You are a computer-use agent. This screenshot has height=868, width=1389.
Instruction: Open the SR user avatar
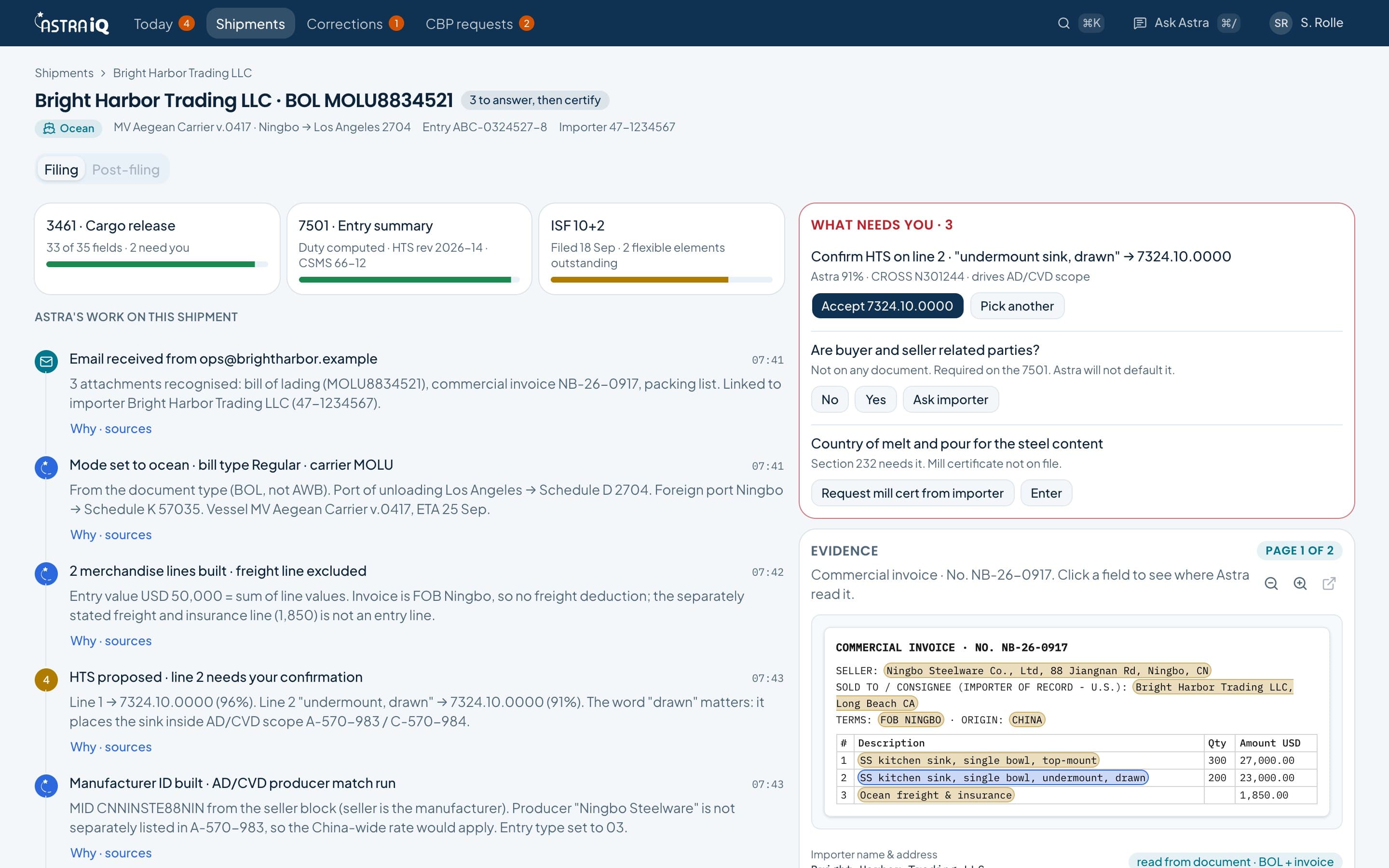(1280, 23)
